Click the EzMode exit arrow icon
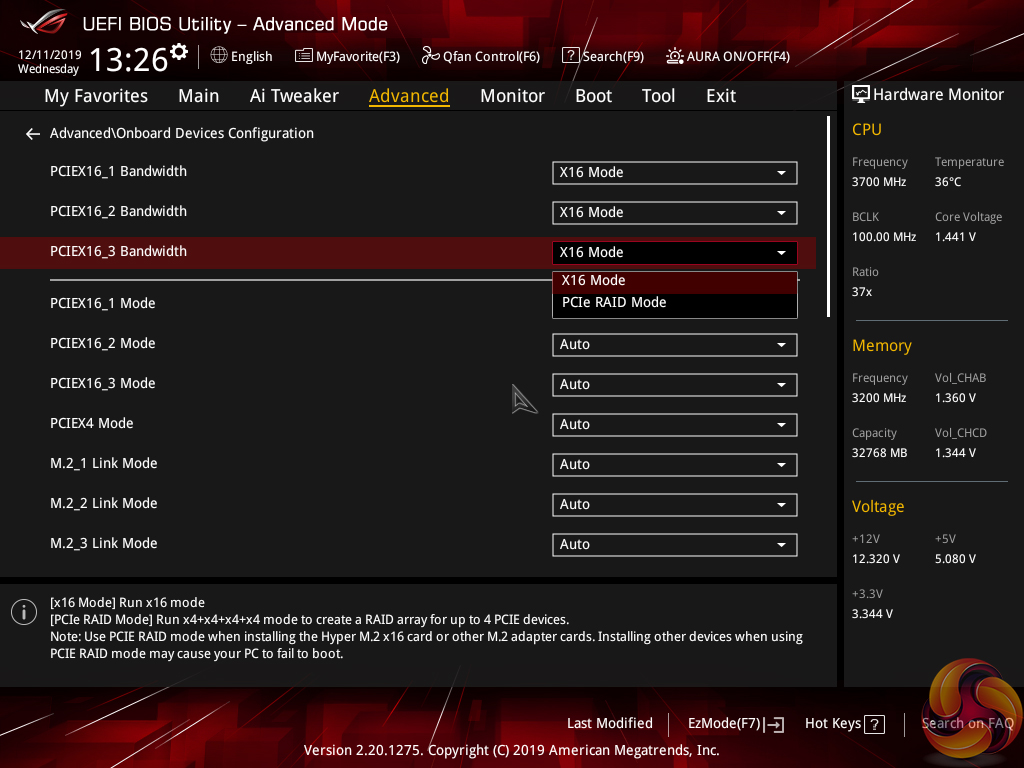1024x768 pixels. pos(775,724)
